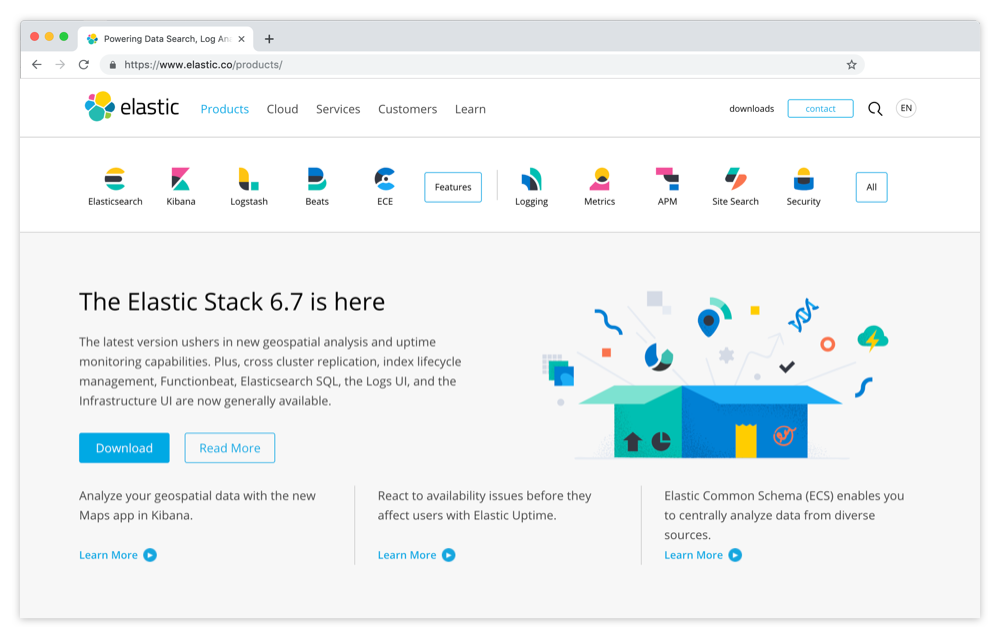Click 'The Elastic Stack 6.7 is here' heading
The height and width of the screenshot is (640, 1000).
coord(232,302)
